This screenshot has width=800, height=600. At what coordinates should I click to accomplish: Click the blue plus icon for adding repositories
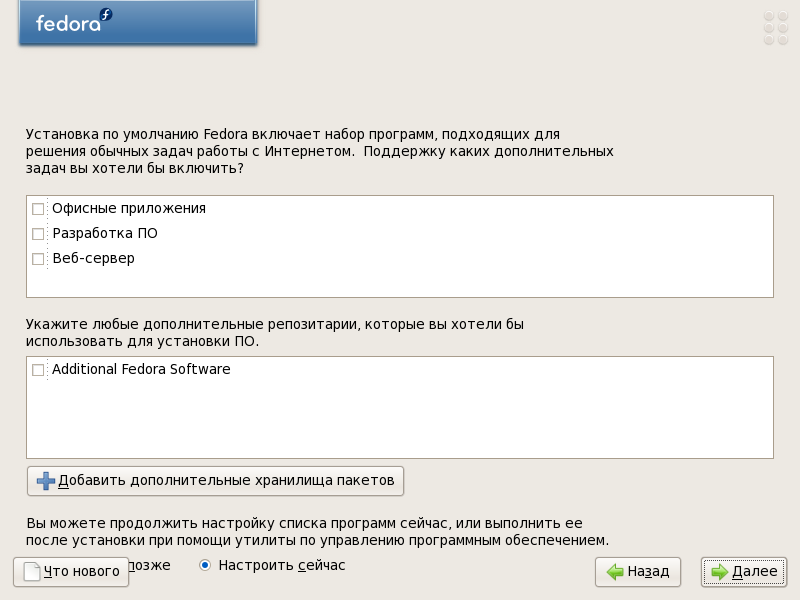click(45, 481)
